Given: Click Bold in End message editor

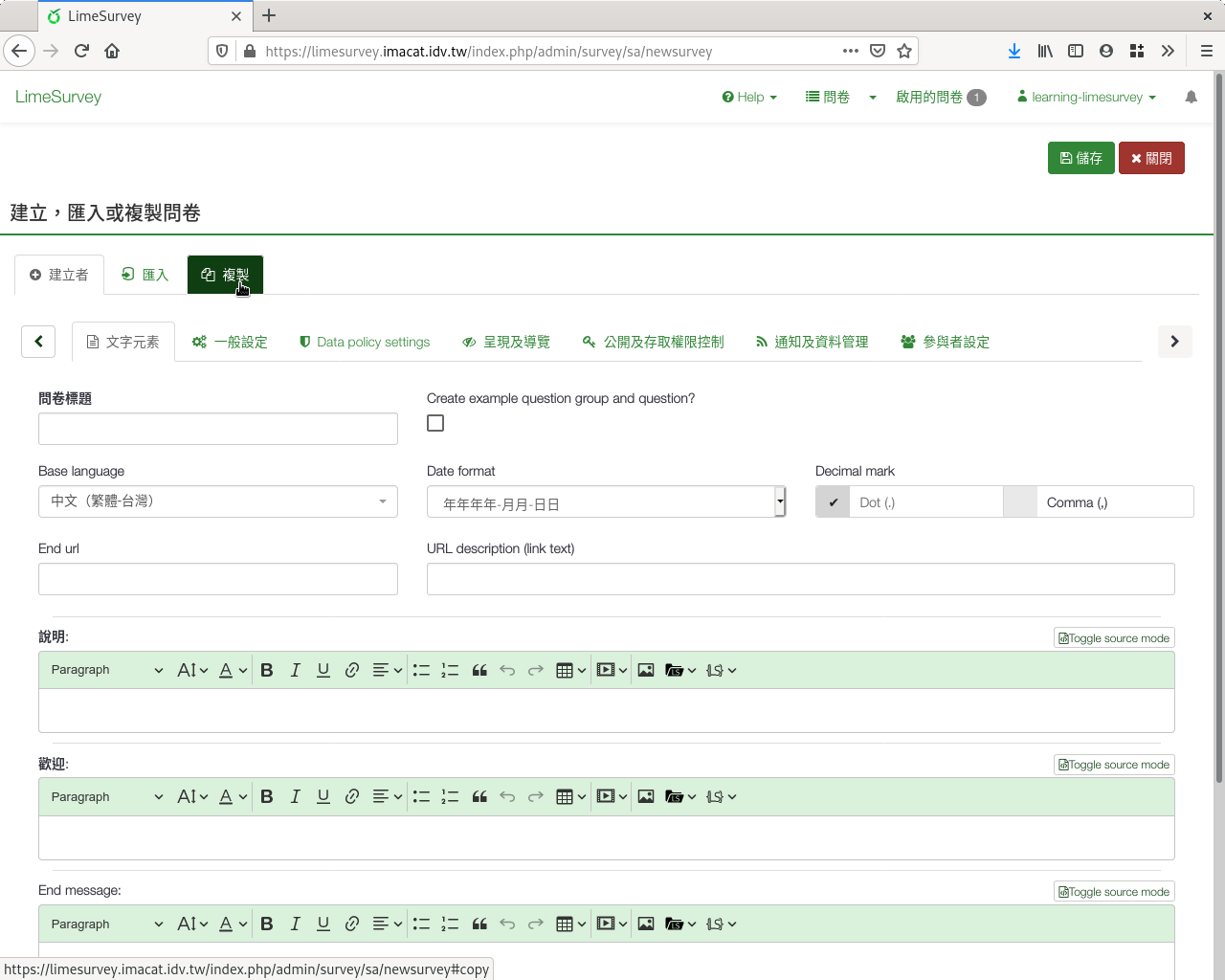Looking at the screenshot, I should coord(267,924).
